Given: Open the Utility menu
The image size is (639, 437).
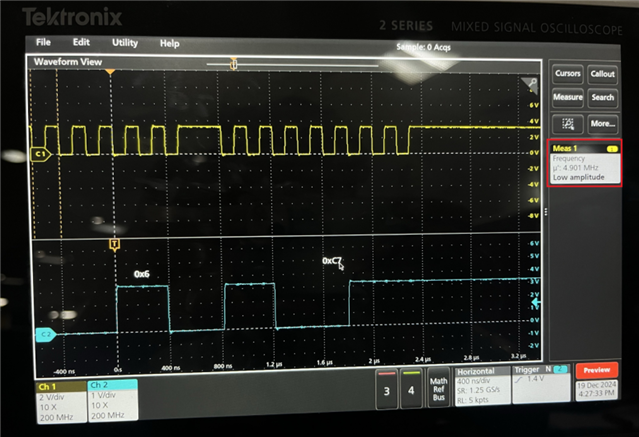Looking at the screenshot, I should point(125,43).
